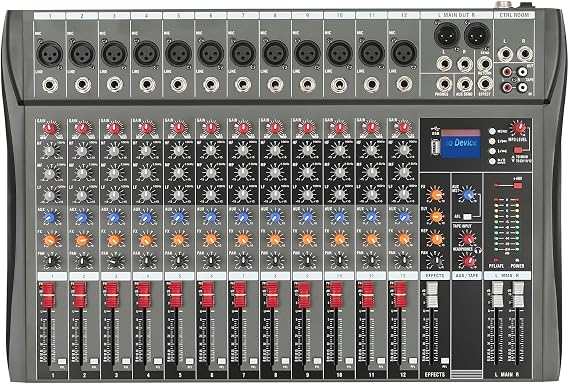This screenshot has height=384, width=569.
Task: Click the EFFECT jack
Action: pyautogui.click(x=484, y=84)
